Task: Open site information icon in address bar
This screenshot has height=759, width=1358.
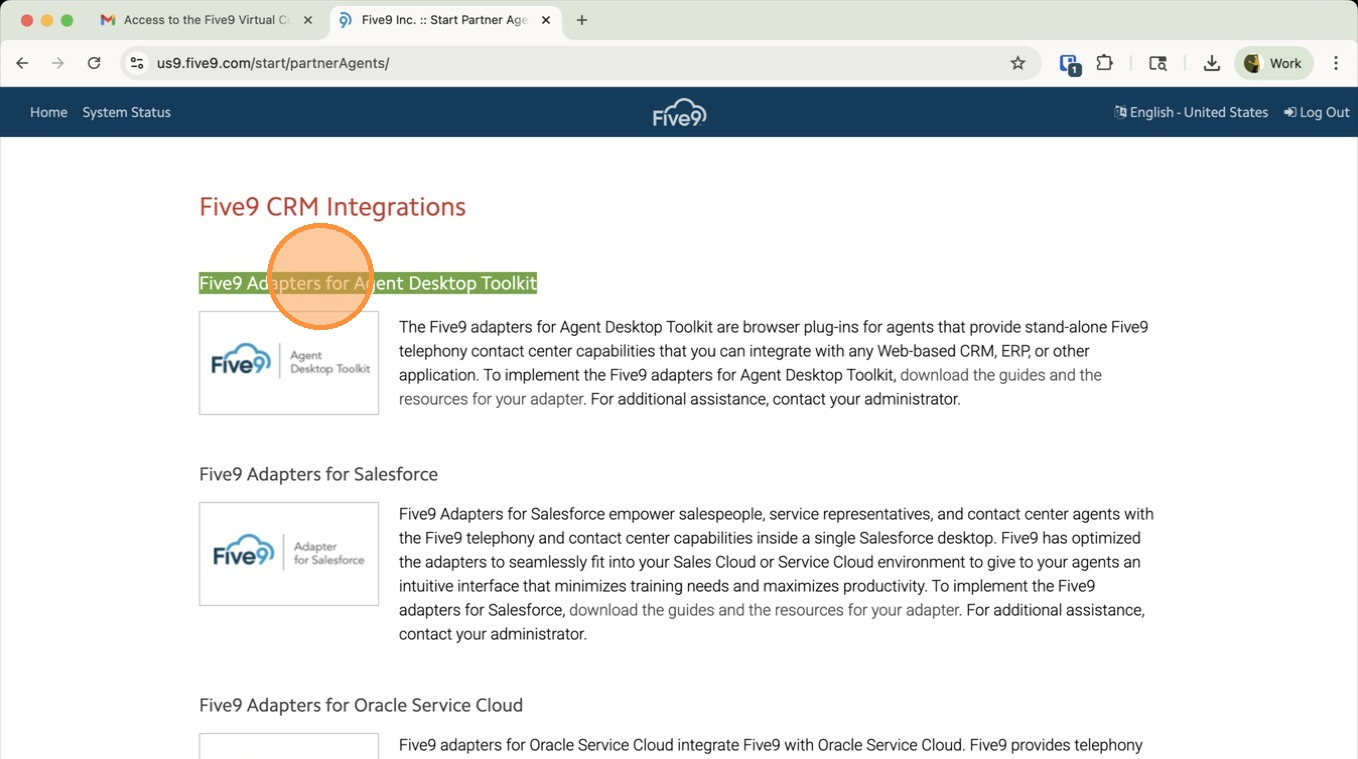Action: [137, 63]
